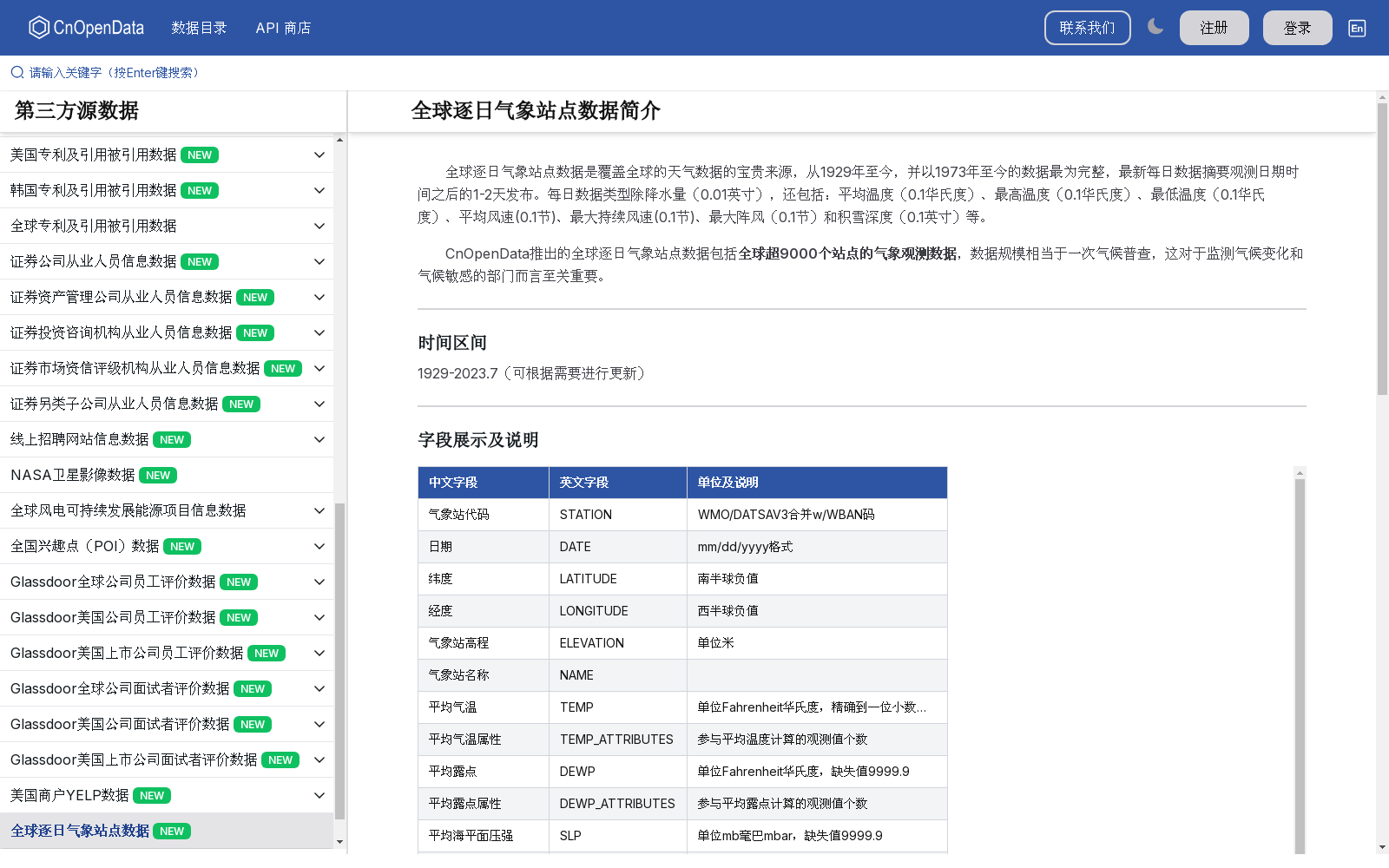Screen dimensions: 1389x868
Task: Click the SLP table cell
Action: click(x=618, y=836)
